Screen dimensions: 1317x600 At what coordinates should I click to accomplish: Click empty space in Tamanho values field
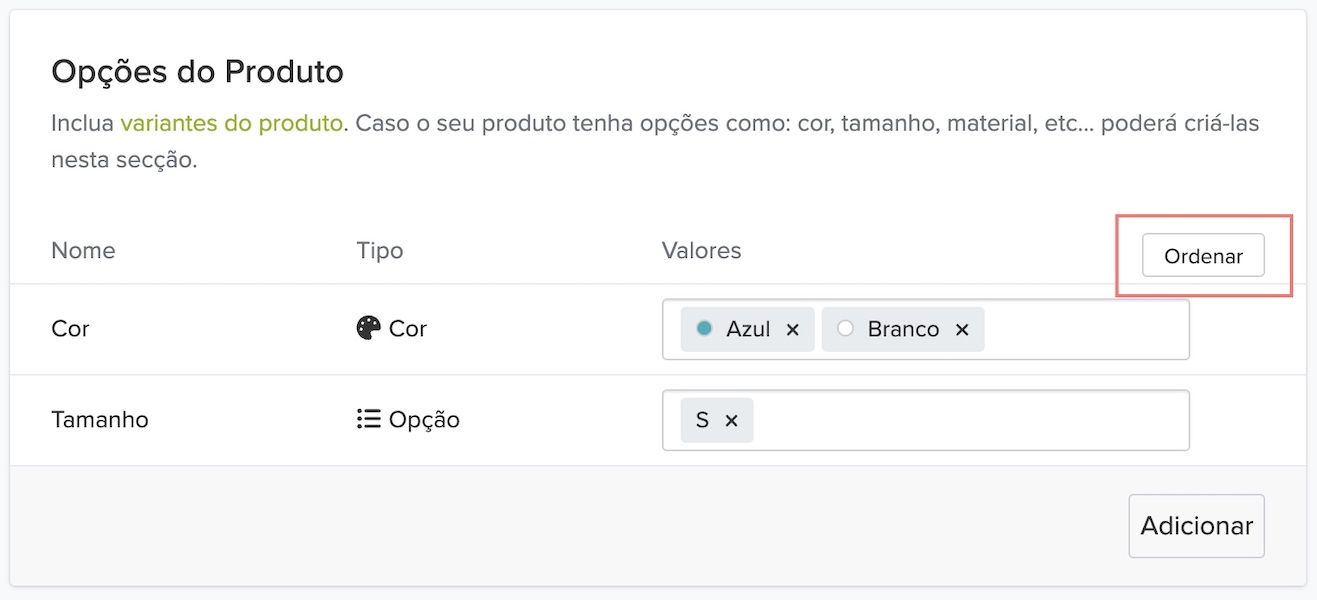(x=970, y=420)
